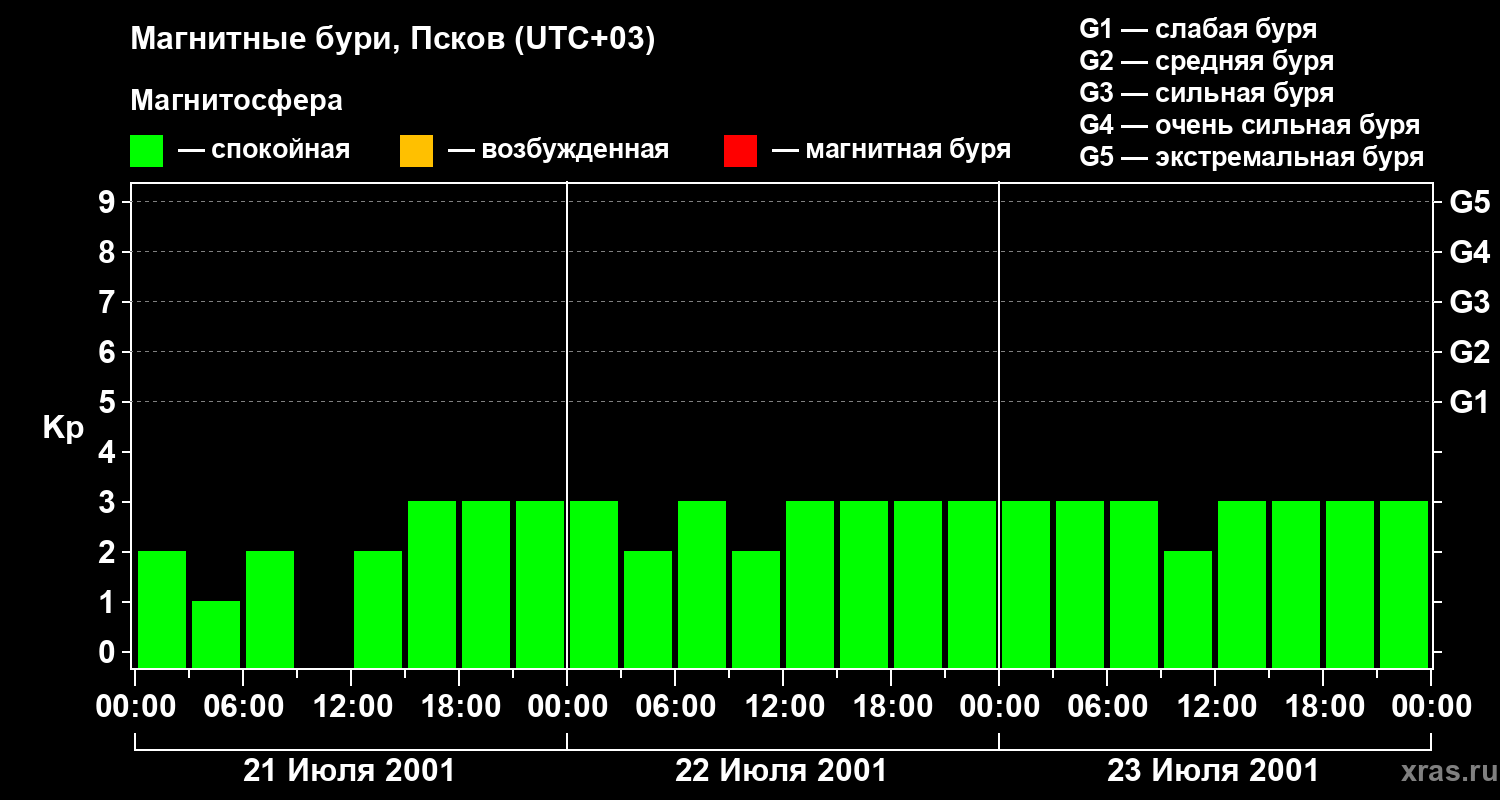Click the 22 July 00:00–03:00 bar
Screen dimensions: 1500x800
[x=594, y=584]
